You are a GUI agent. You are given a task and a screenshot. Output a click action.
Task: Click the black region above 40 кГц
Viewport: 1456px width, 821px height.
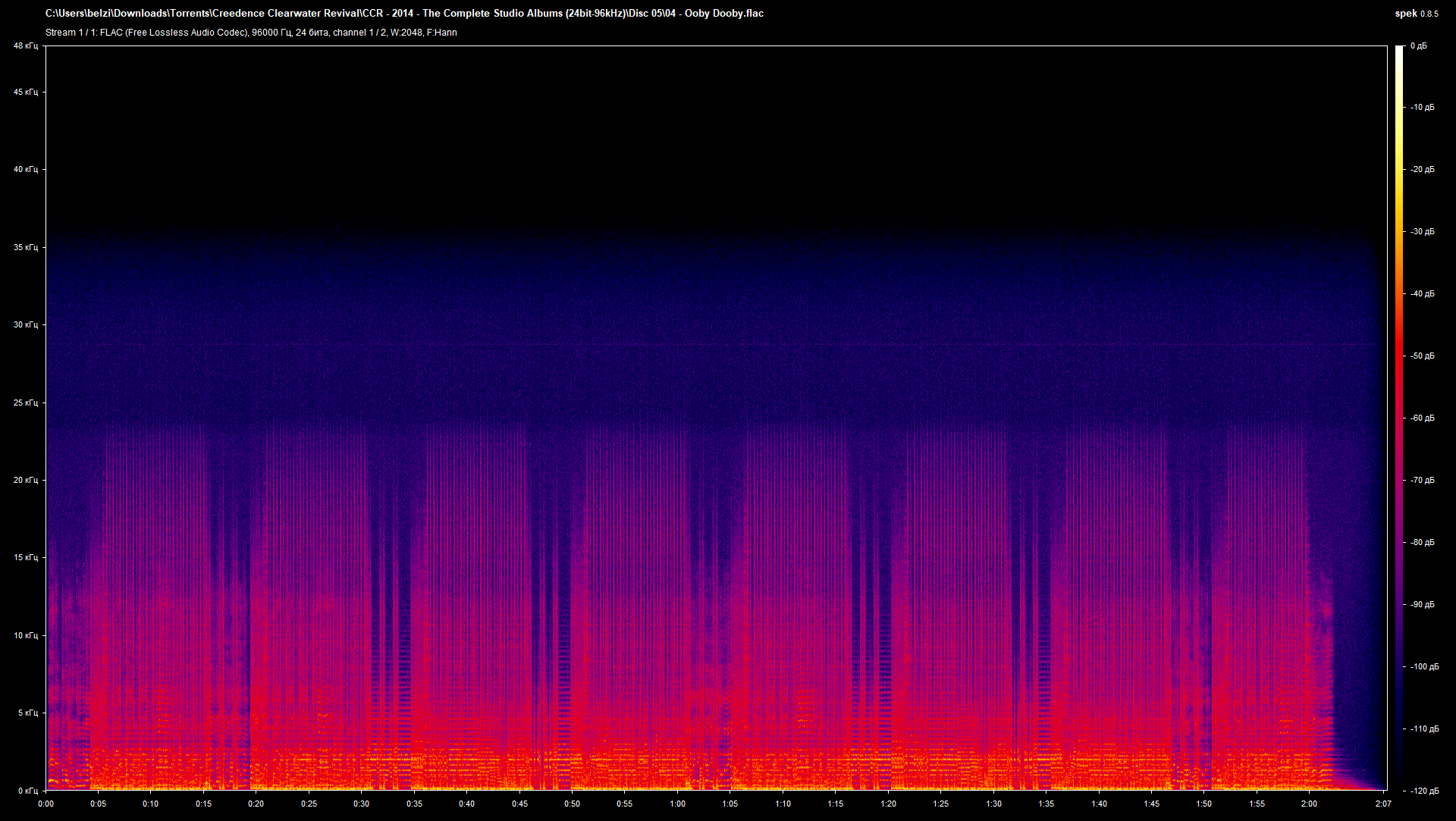pos(713,114)
